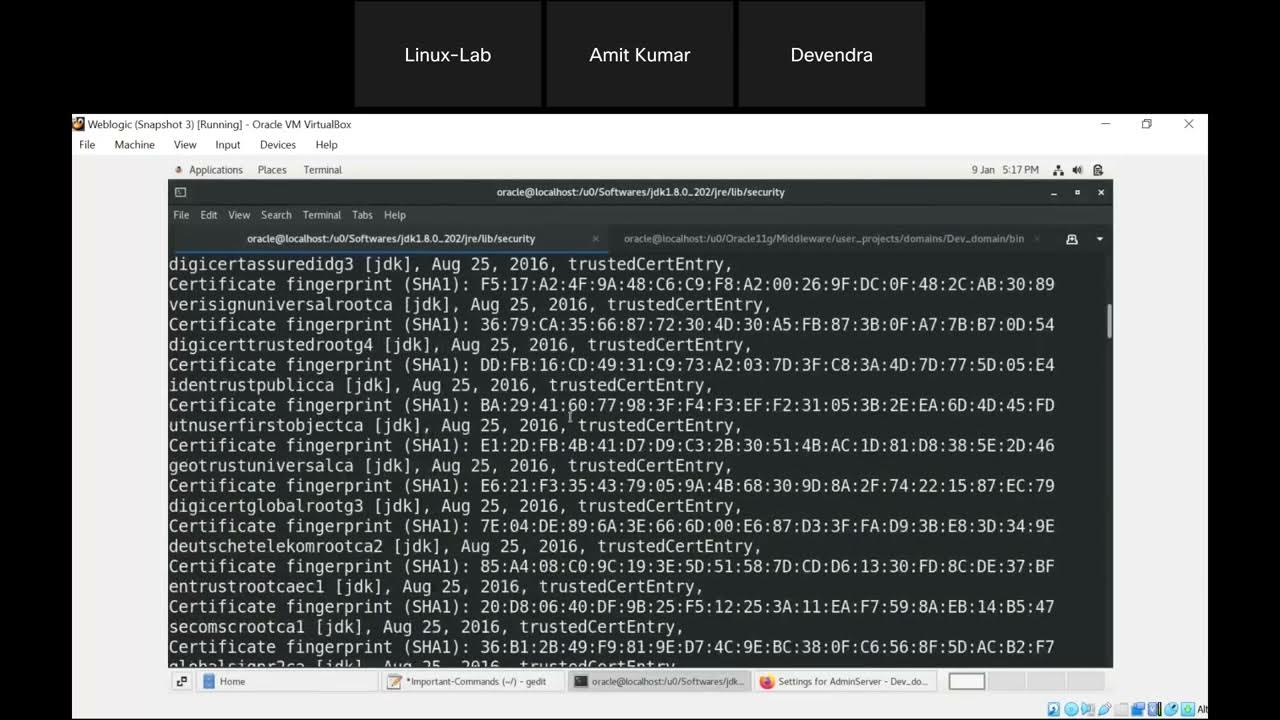
Task: Open the VirtualBox Help menu
Action: [326, 145]
